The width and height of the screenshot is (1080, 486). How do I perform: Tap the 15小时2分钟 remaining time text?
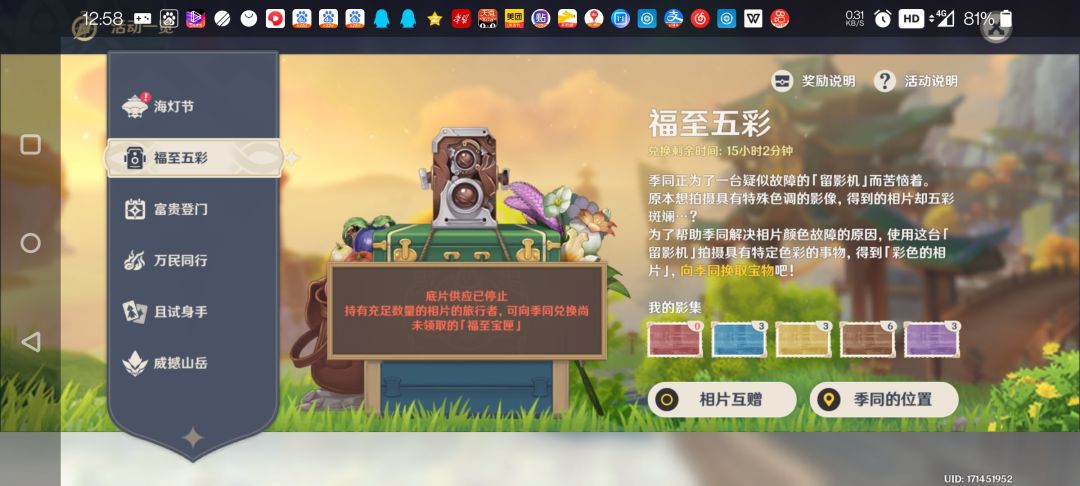[x=759, y=151]
